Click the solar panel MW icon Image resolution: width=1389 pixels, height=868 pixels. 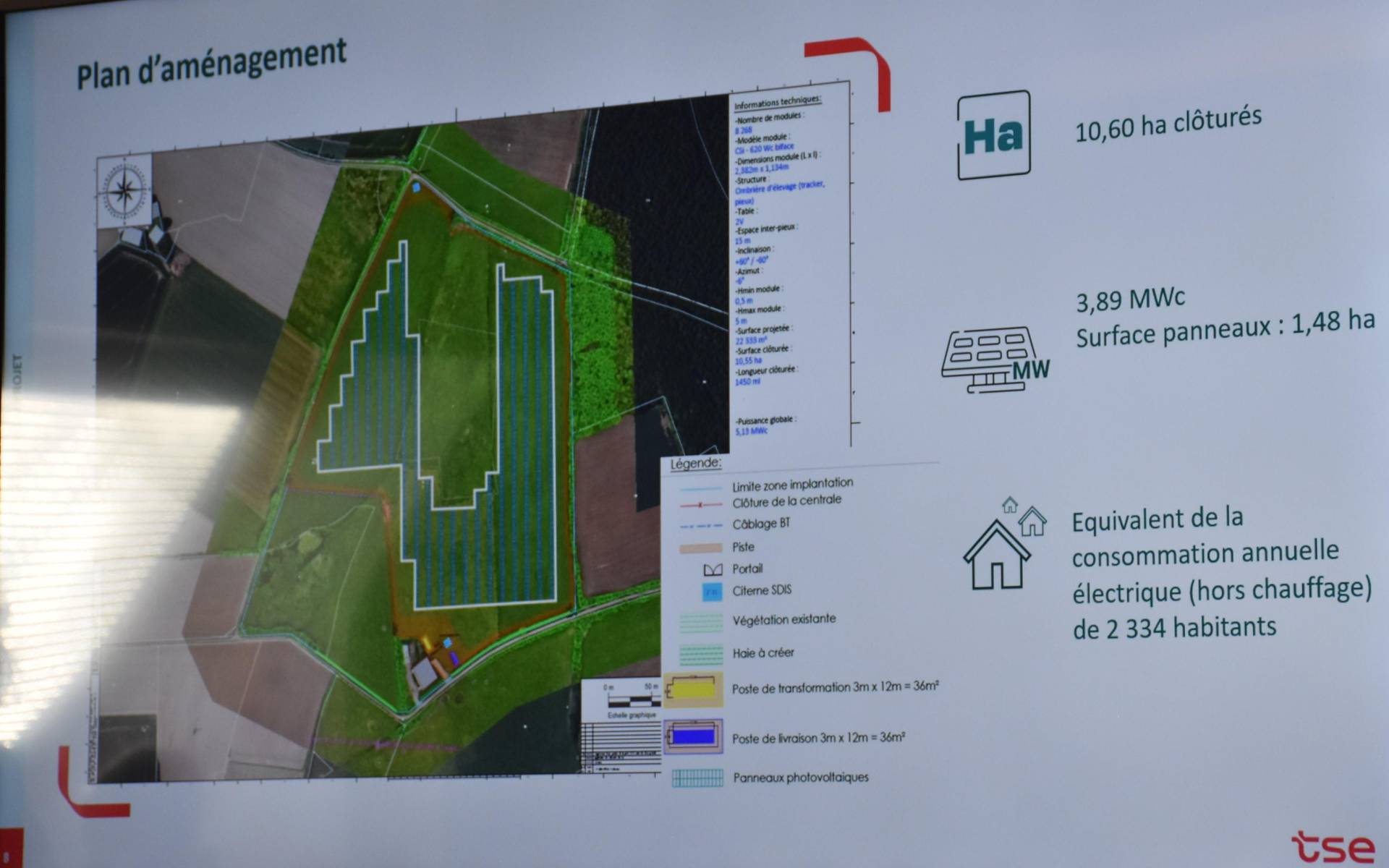coord(994,359)
